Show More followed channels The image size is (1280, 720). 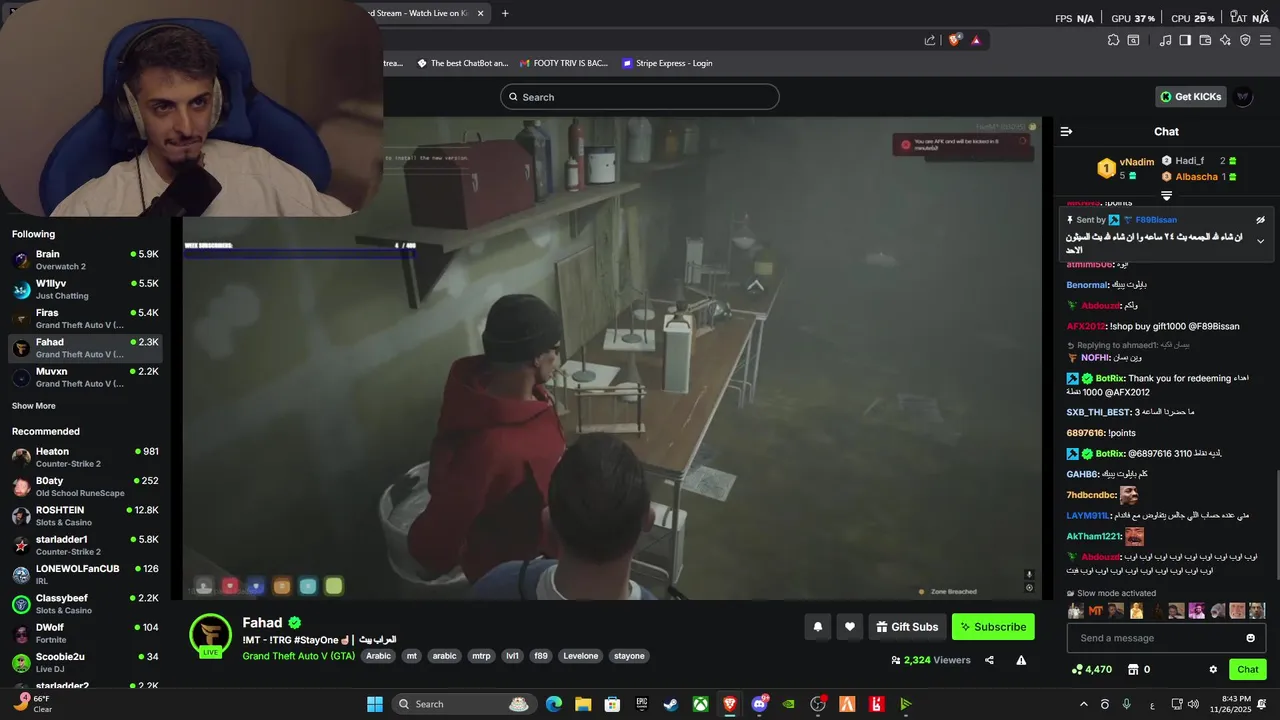click(x=34, y=406)
